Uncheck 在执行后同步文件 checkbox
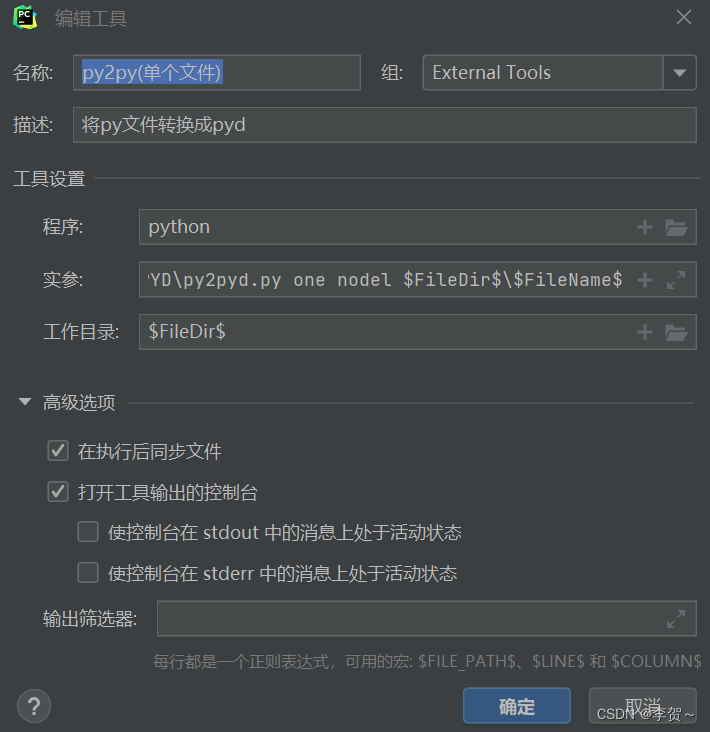The image size is (710, 732). tap(58, 451)
